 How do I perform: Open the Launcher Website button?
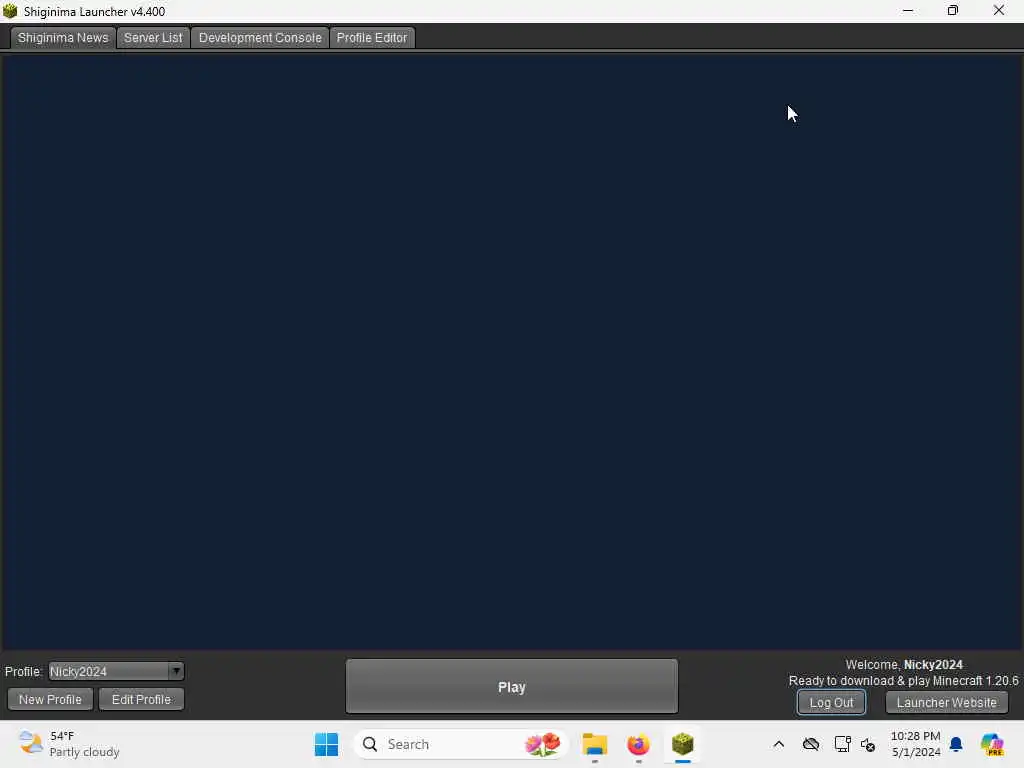point(946,703)
